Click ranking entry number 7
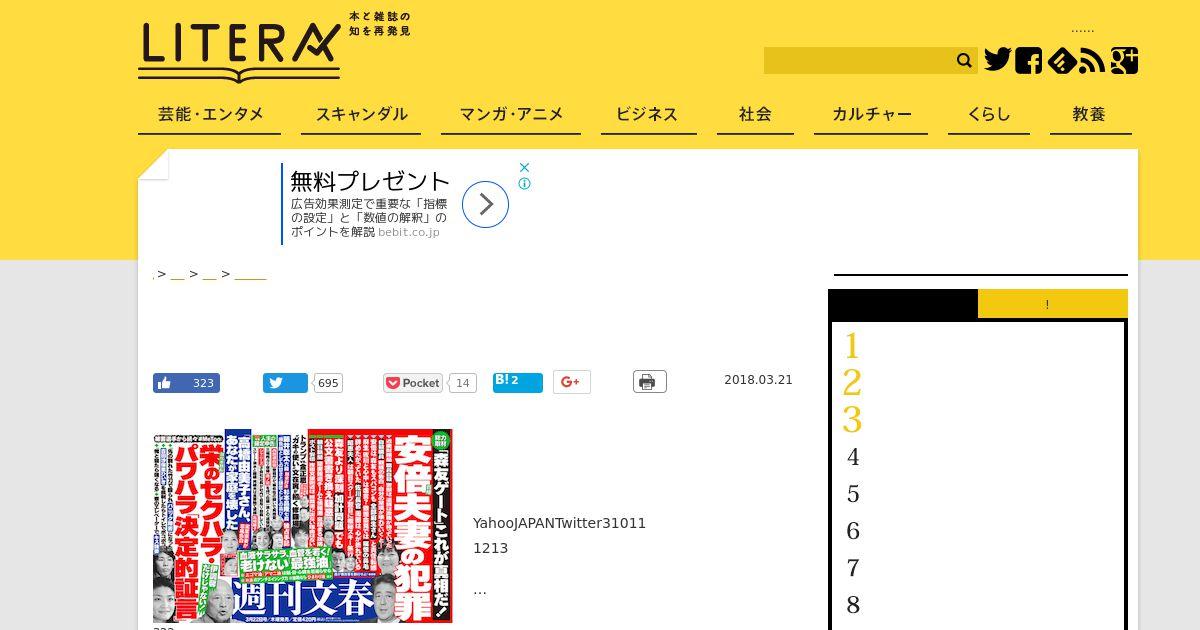 [853, 568]
